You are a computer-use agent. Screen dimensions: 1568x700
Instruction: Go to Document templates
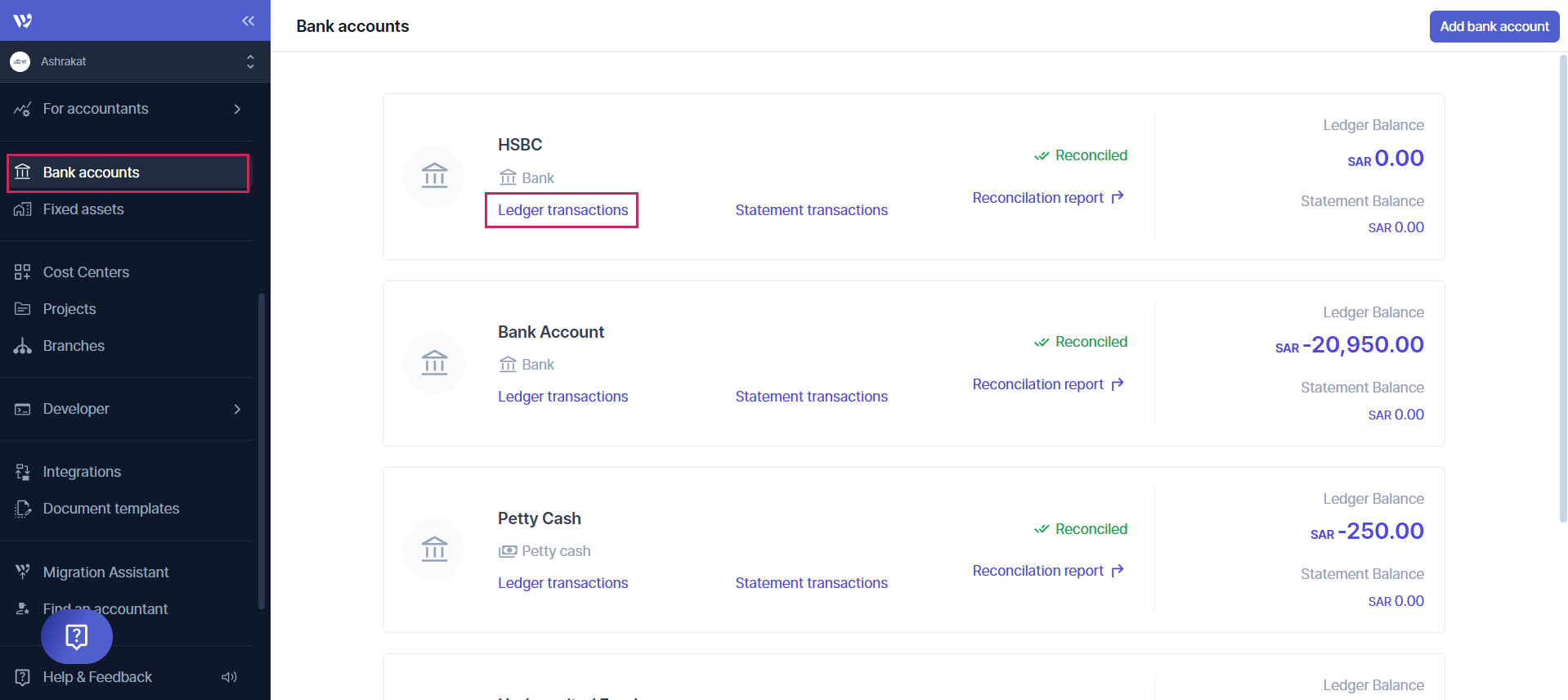(110, 509)
